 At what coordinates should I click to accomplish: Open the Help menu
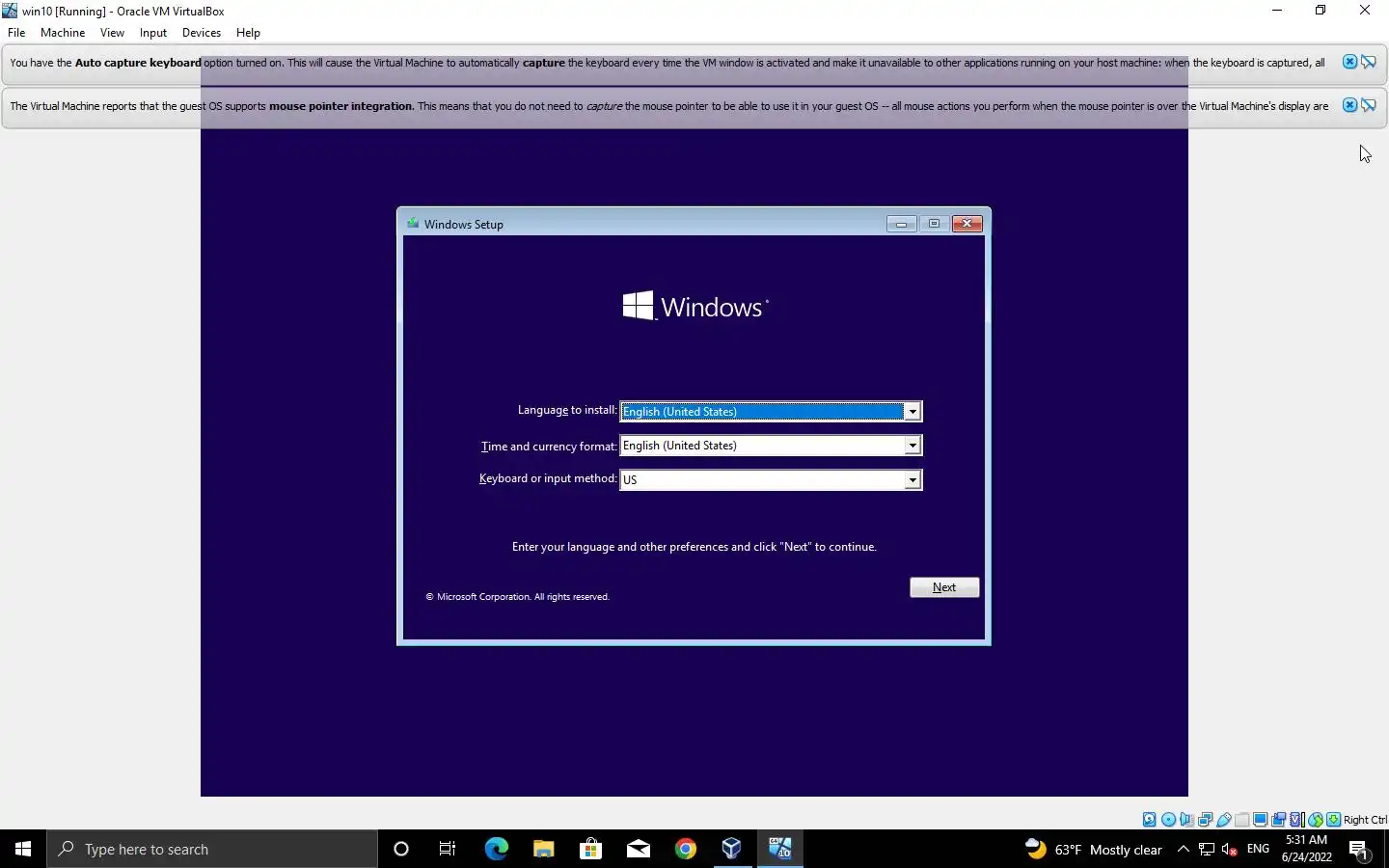click(x=248, y=33)
